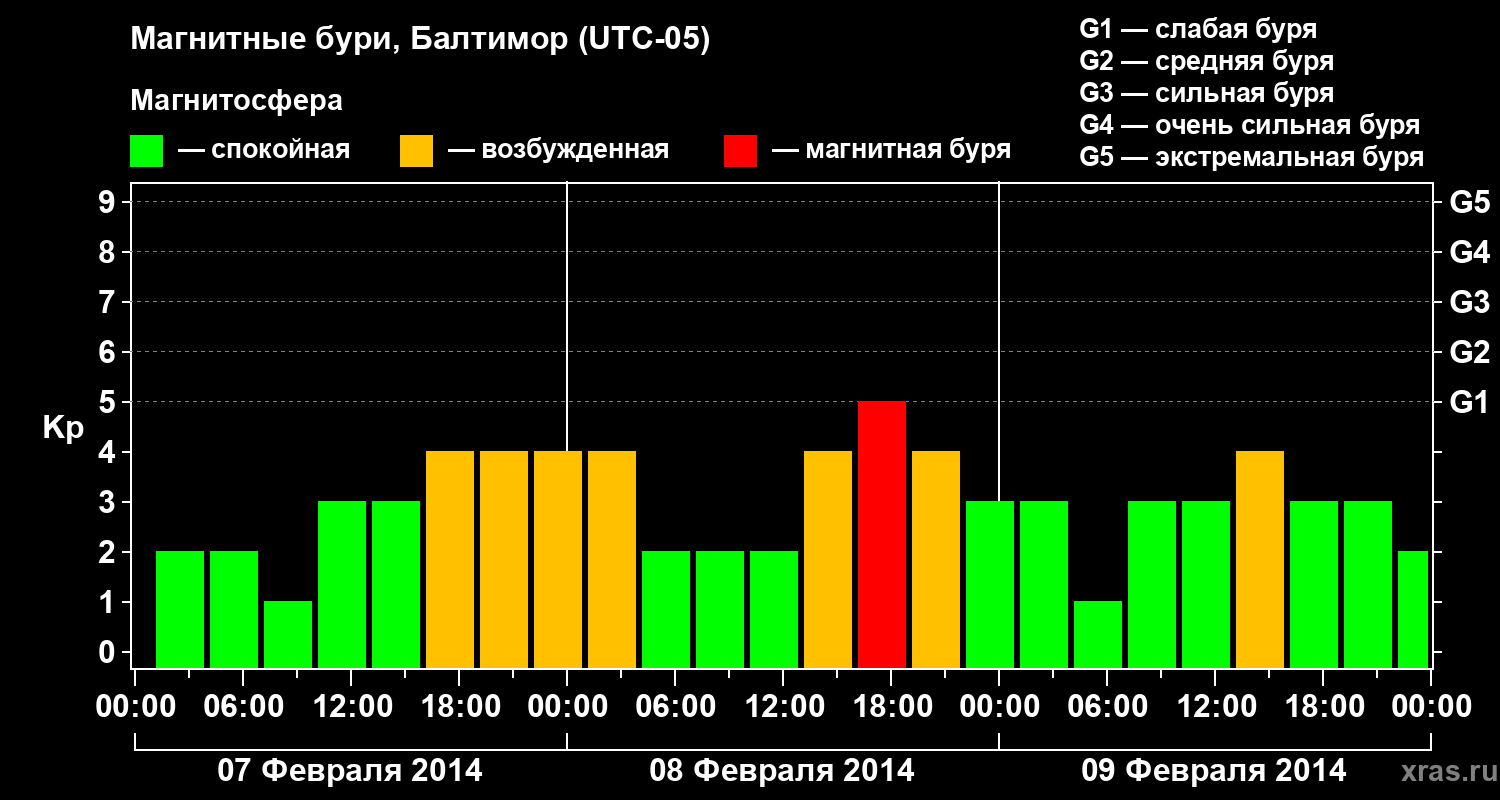Click the '— спокойная' legend label
The width and height of the screenshot is (1500, 800).
tap(264, 150)
